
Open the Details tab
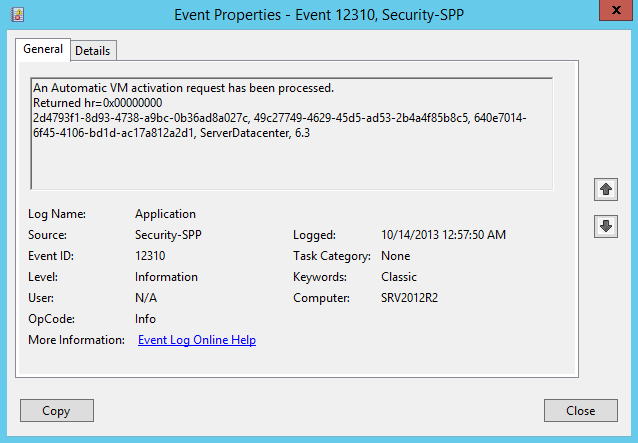coord(93,50)
